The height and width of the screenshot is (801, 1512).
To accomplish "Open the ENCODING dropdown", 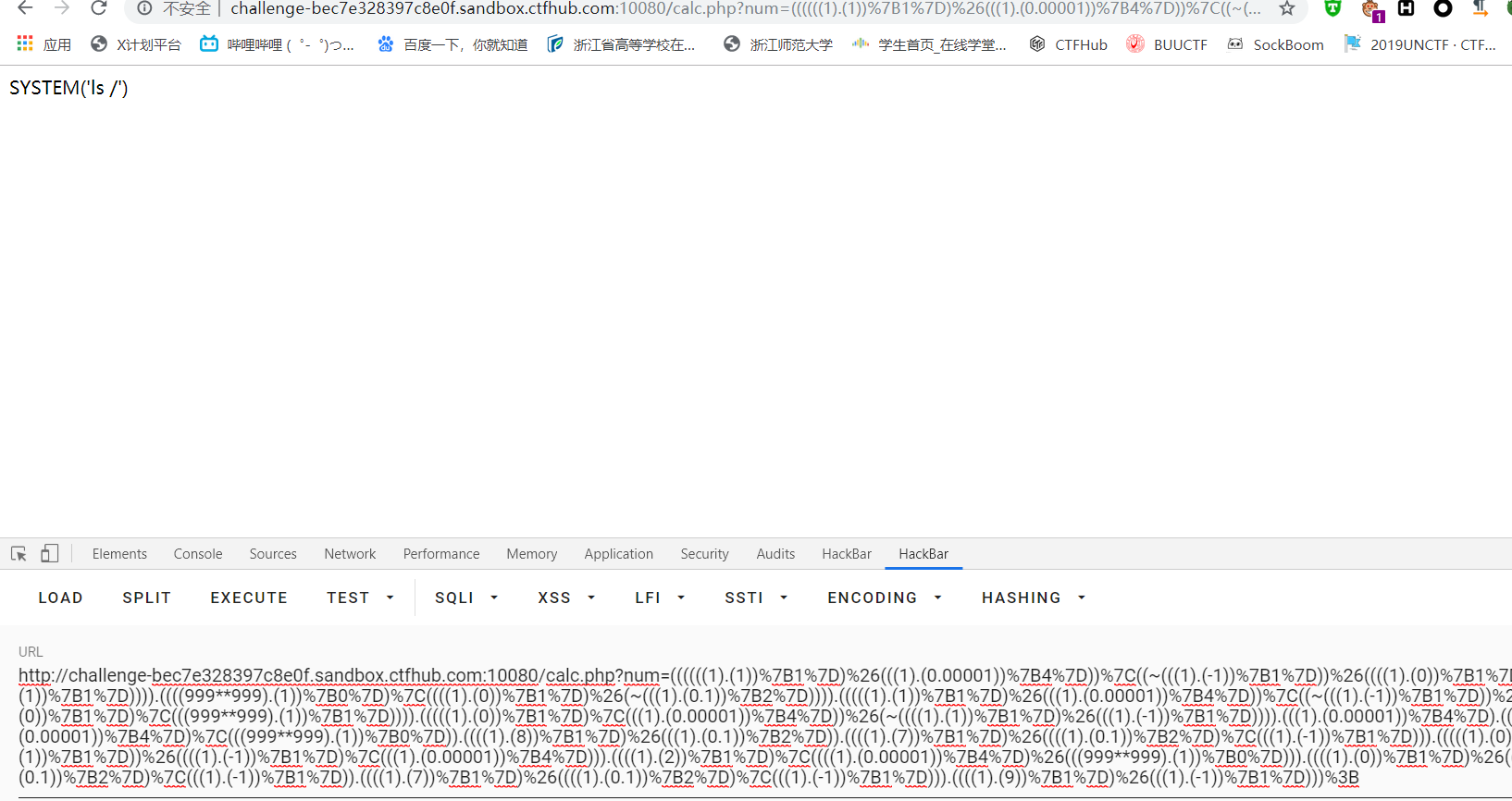I will pos(884,598).
